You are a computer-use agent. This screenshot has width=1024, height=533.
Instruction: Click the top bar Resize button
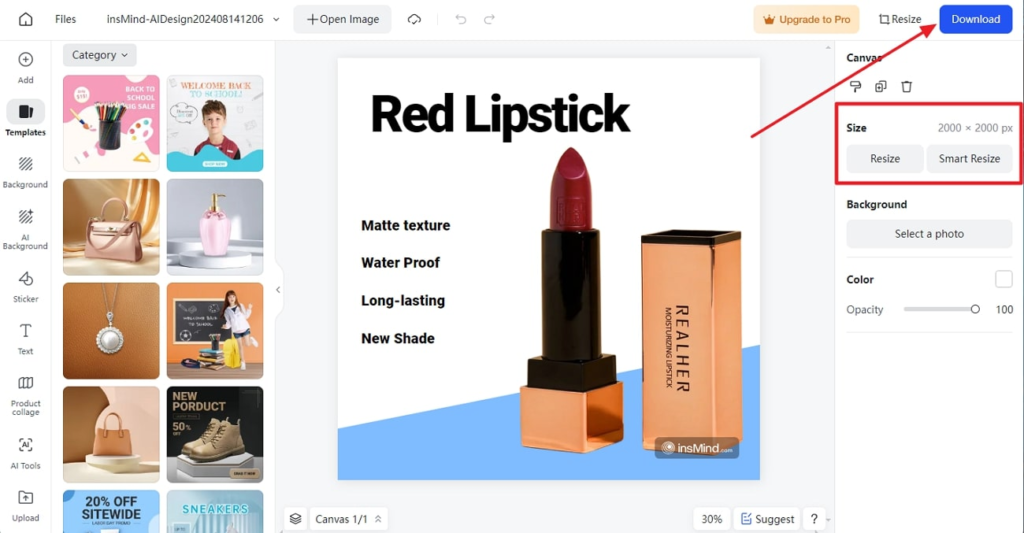(900, 19)
